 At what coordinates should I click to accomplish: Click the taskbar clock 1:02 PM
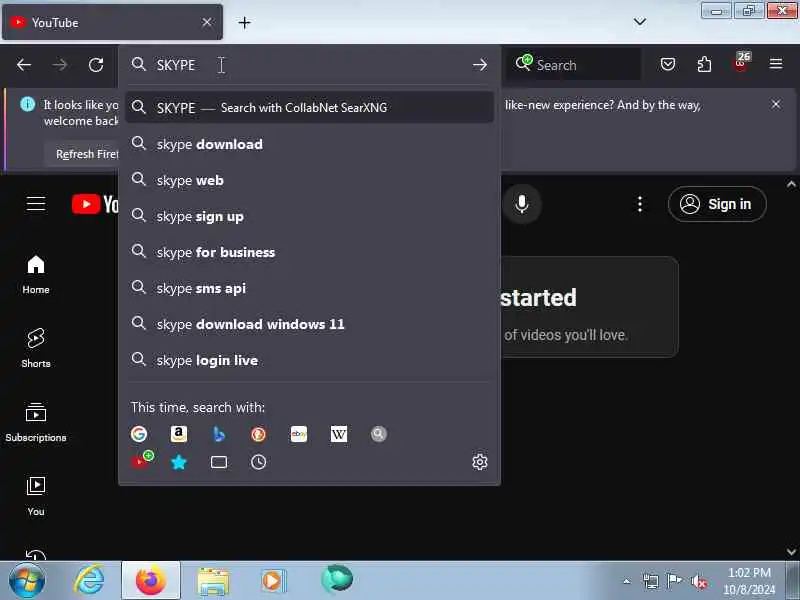749,581
